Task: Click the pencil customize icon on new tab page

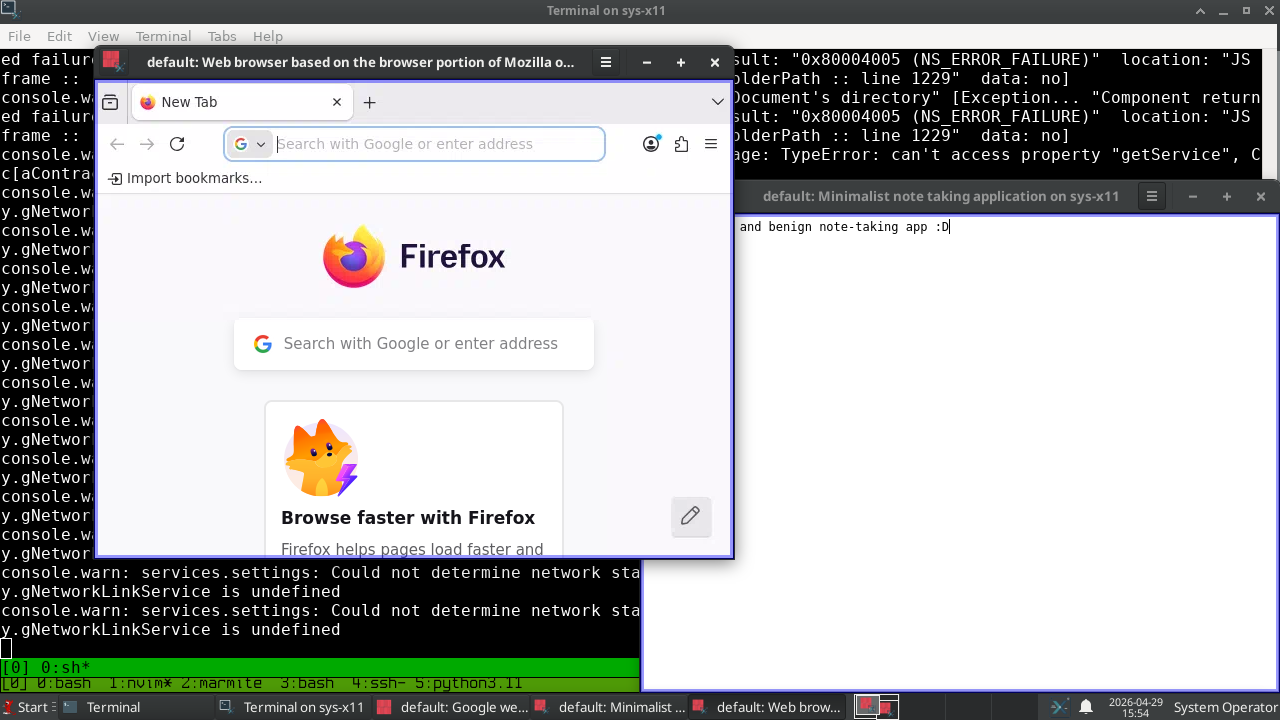Action: coord(690,516)
